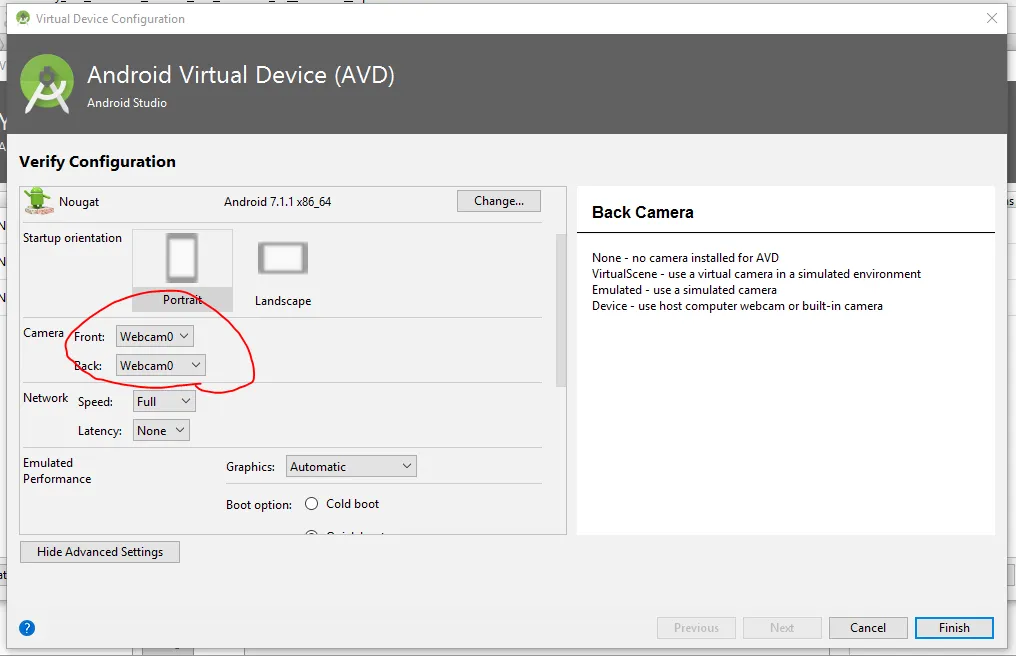Click the Nougat system image icon
The height and width of the screenshot is (656, 1016).
[x=39, y=201]
